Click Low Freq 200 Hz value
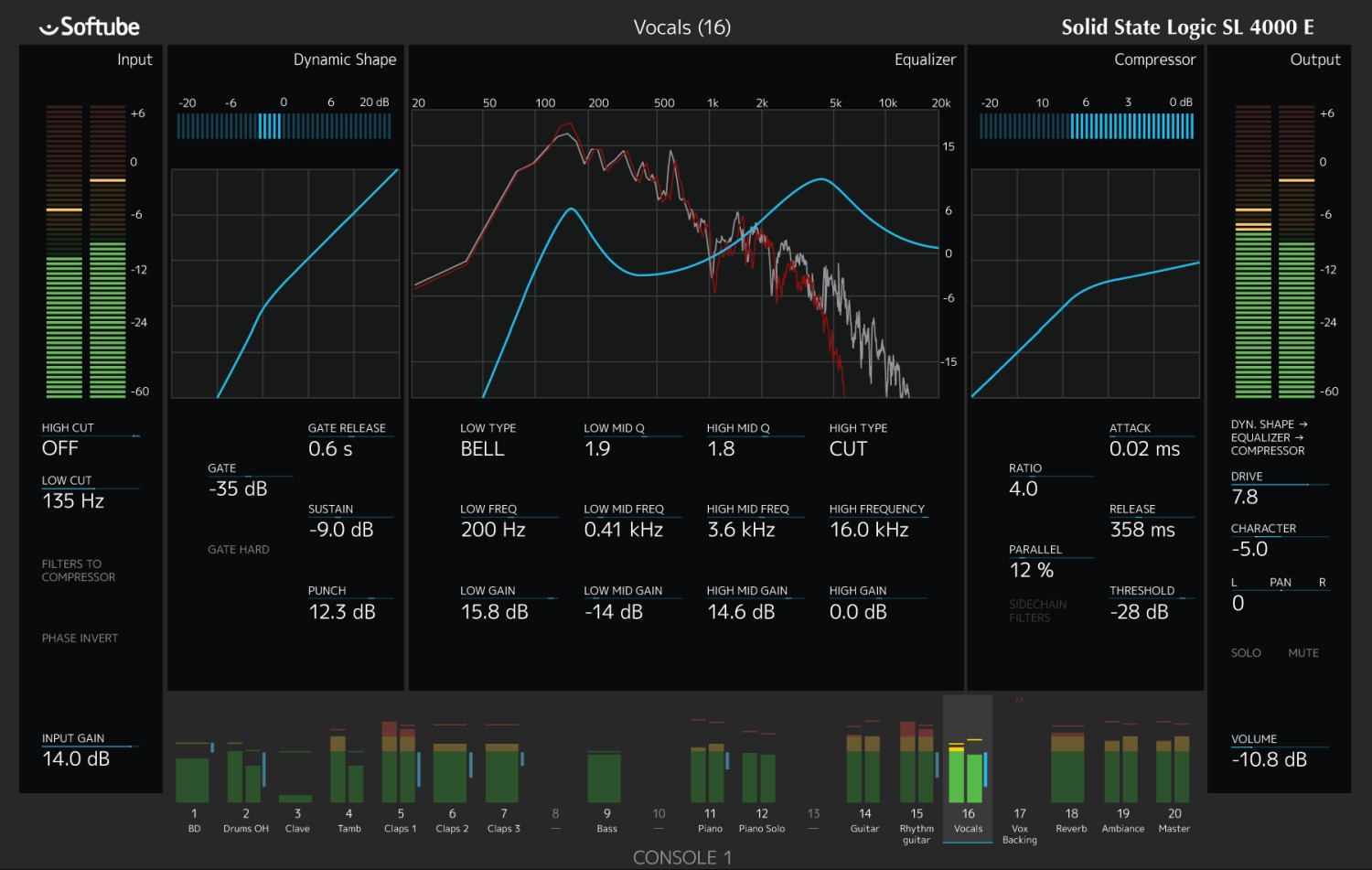Viewport: 1372px width, 870px height. [493, 531]
